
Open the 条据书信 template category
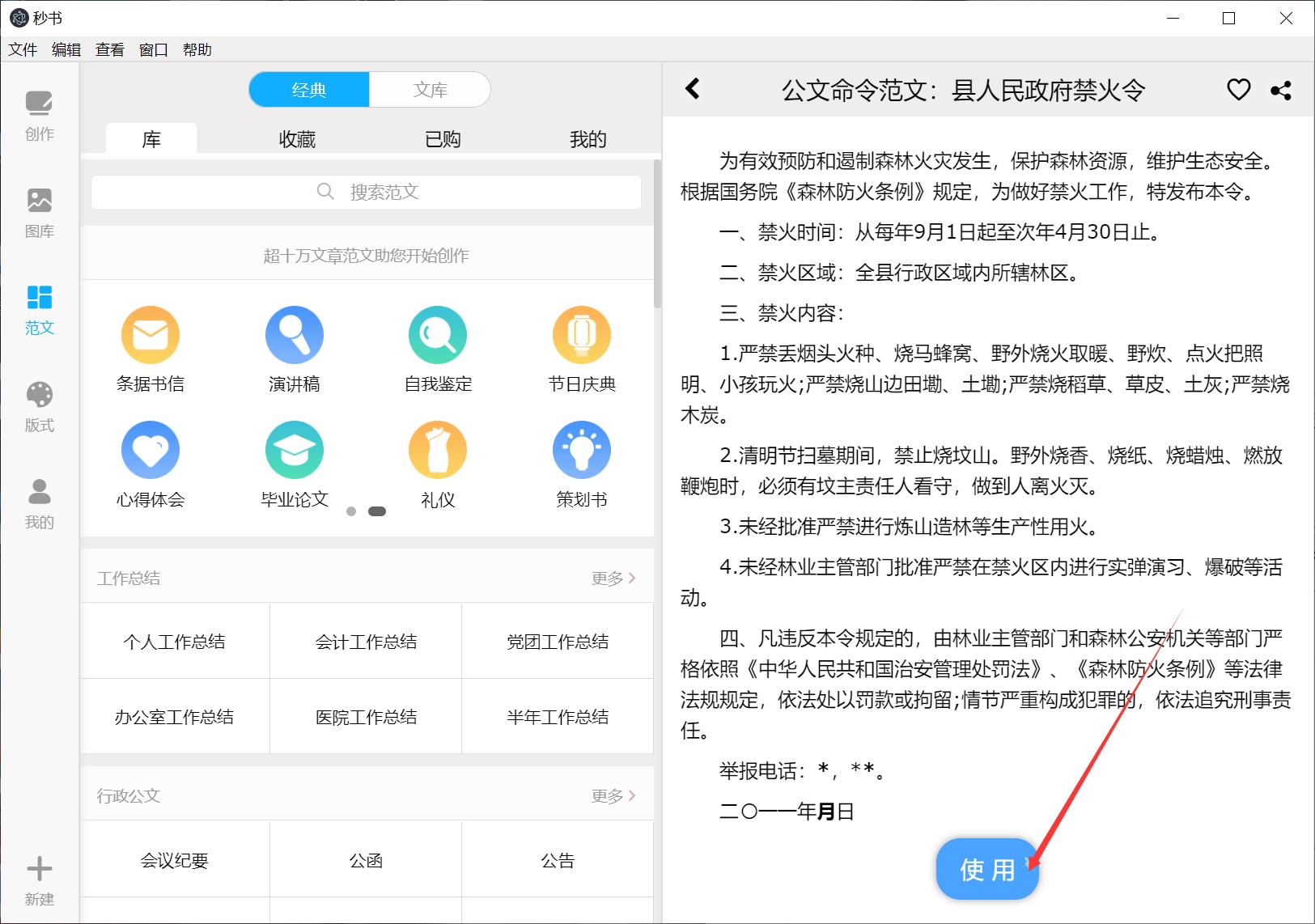pyautogui.click(x=151, y=348)
